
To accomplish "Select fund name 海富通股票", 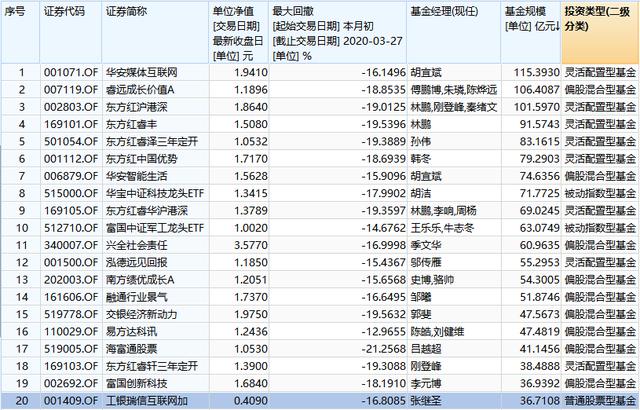I will 131,349.
